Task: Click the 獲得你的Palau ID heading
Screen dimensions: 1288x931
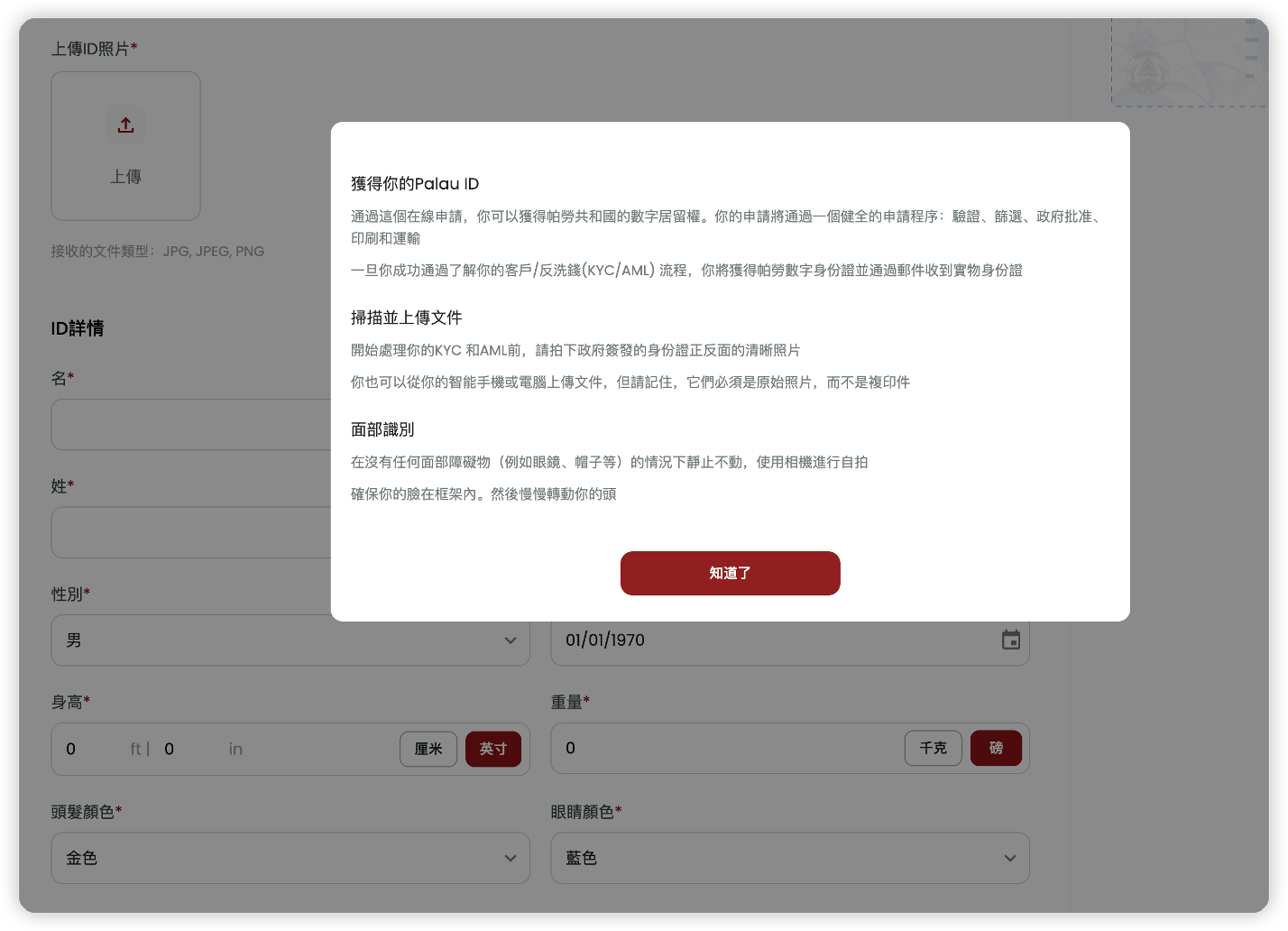Action: pos(415,184)
